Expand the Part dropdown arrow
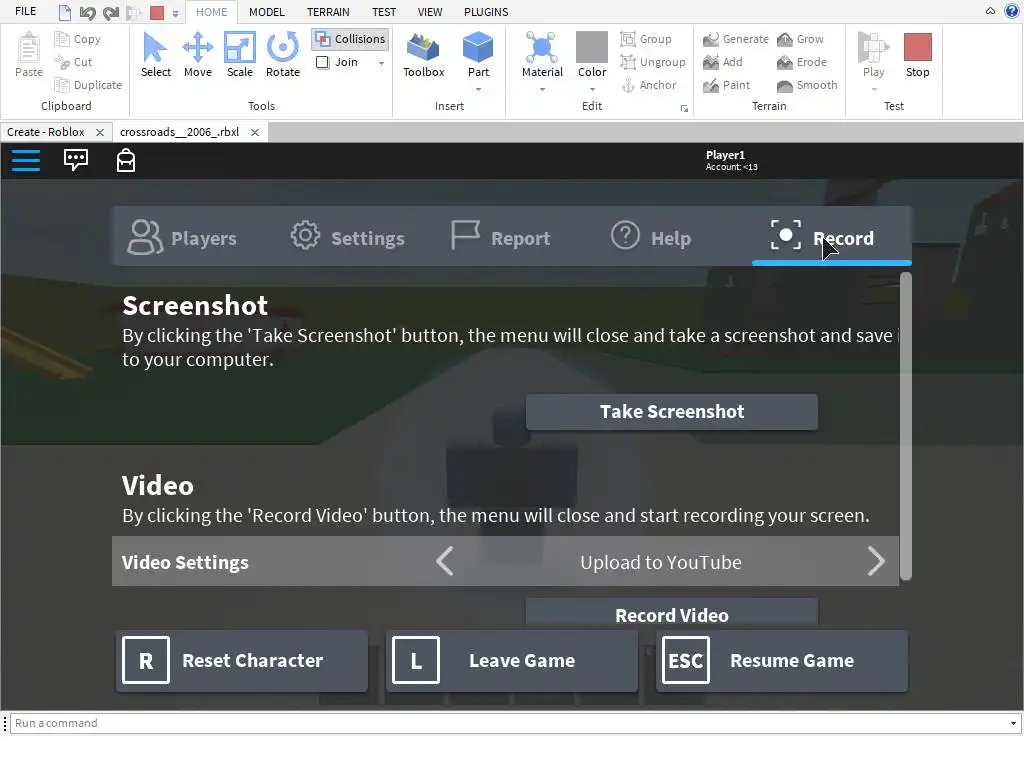The width and height of the screenshot is (1024, 768). tap(478, 89)
